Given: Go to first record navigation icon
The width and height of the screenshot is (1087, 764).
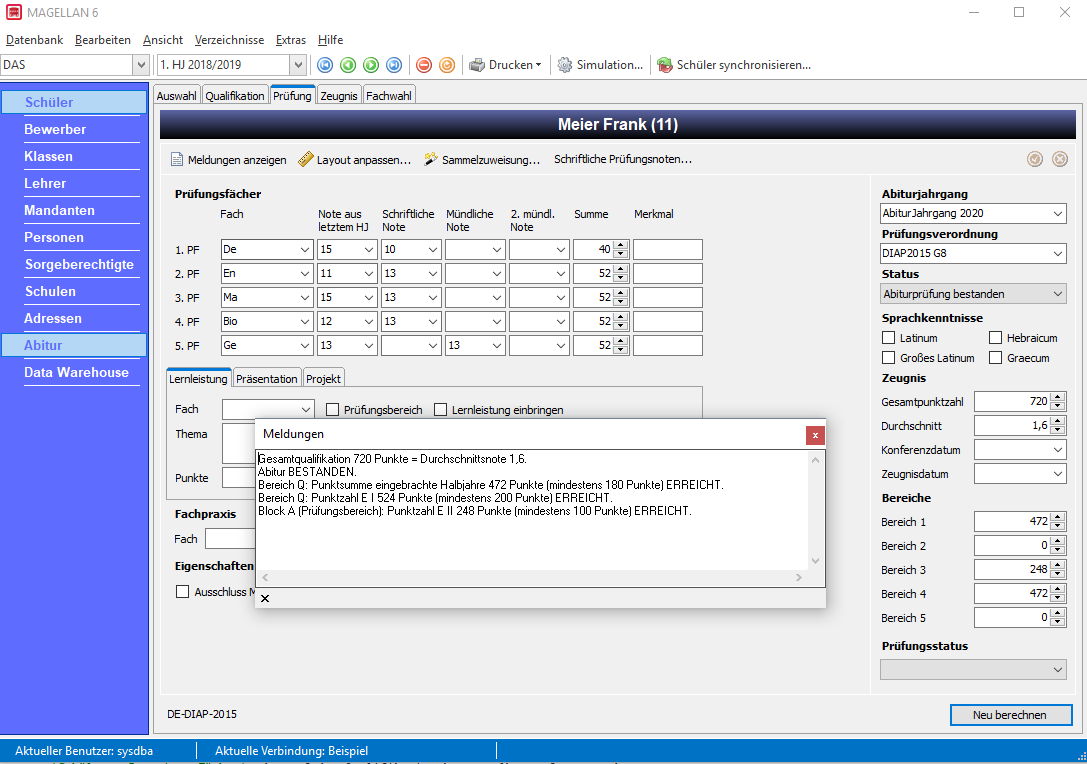Looking at the screenshot, I should pos(324,65).
